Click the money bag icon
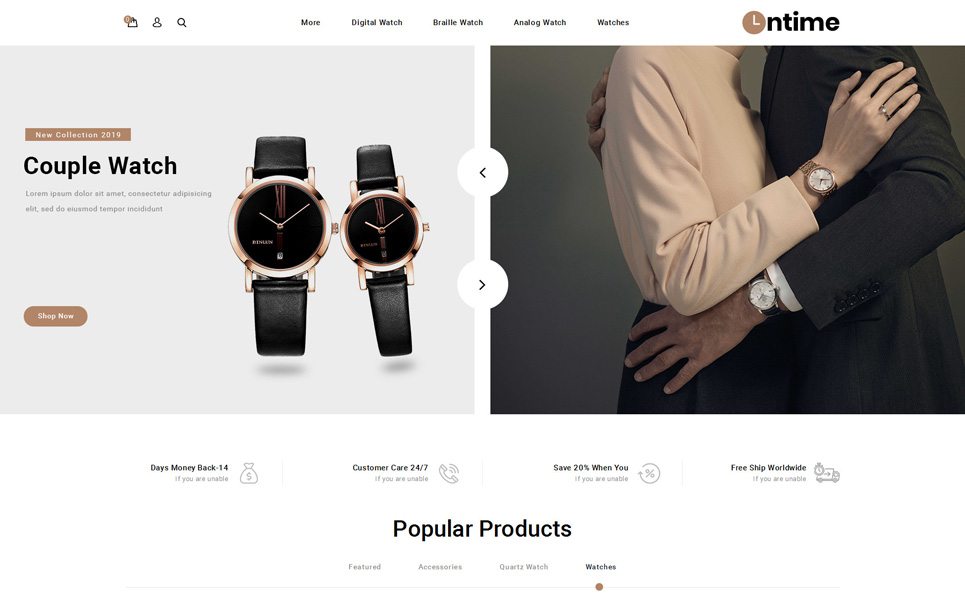965x600 pixels. pos(249,473)
